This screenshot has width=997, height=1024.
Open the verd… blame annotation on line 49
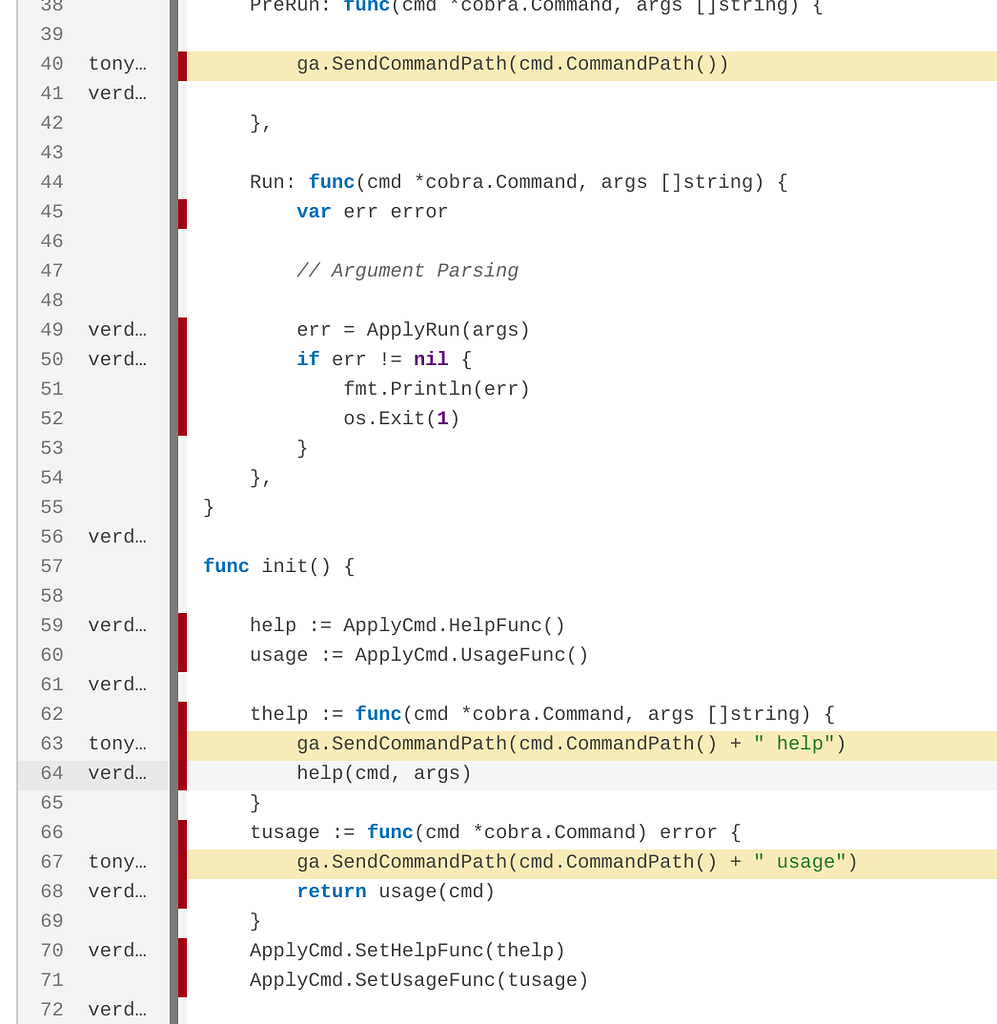pos(117,329)
